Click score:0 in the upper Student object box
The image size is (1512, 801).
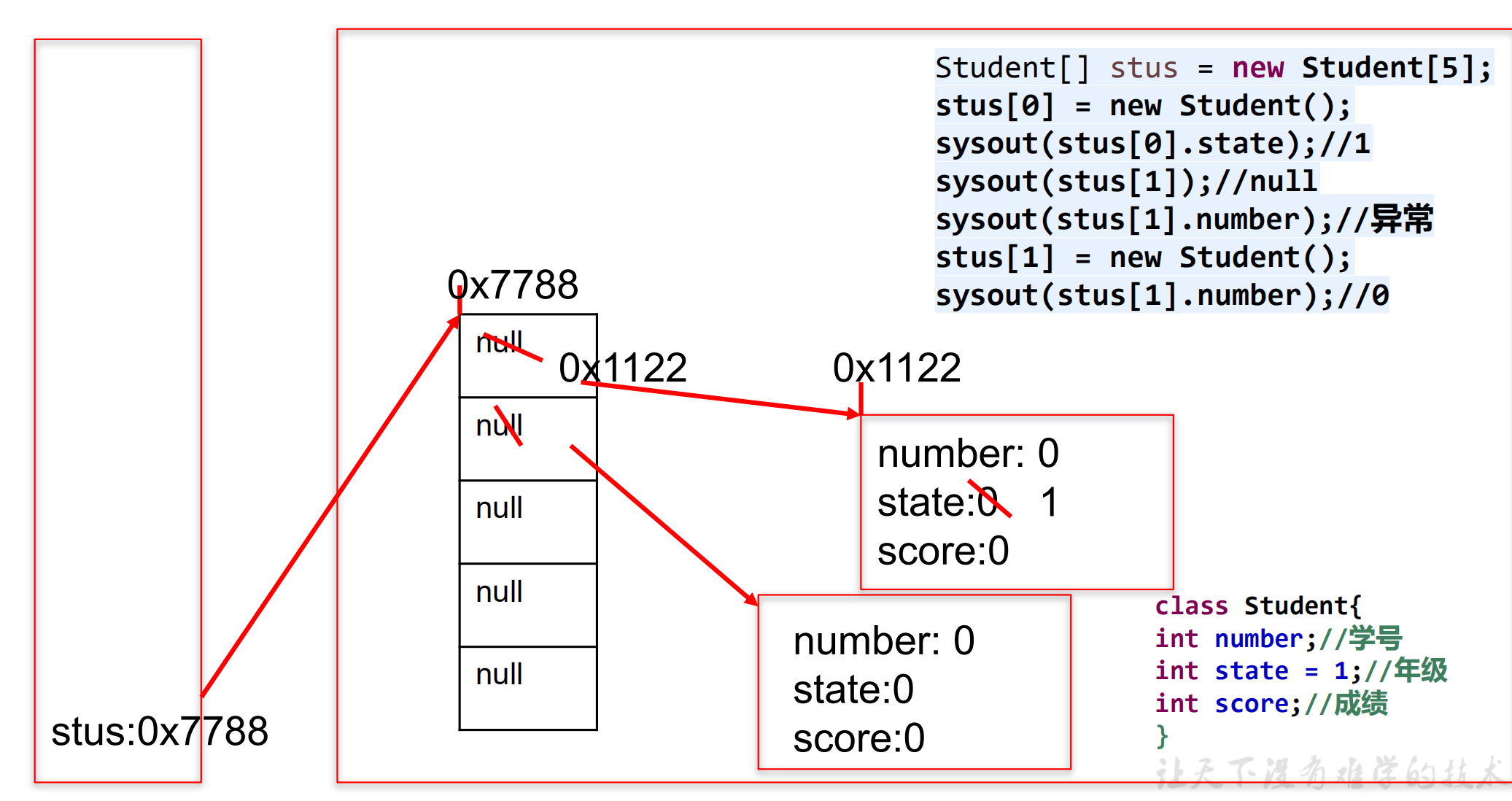(943, 552)
